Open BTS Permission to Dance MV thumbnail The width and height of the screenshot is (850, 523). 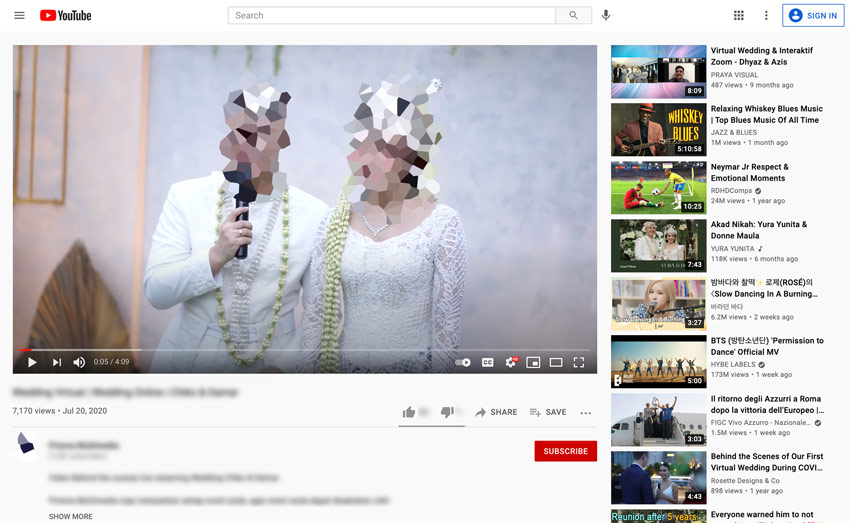click(x=659, y=361)
